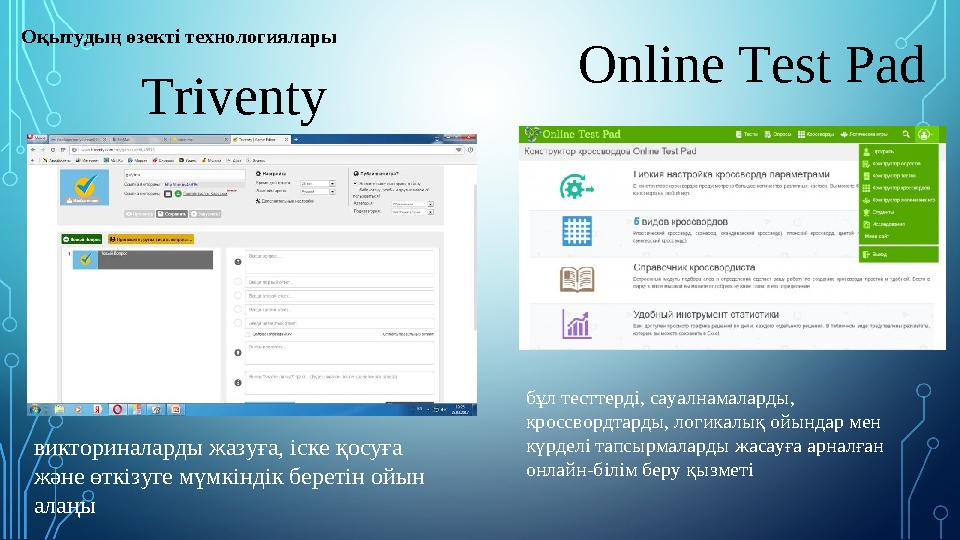The image size is (960, 540).
Task: Click the PowerPoint icon in the taskbar
Action: 176,409
